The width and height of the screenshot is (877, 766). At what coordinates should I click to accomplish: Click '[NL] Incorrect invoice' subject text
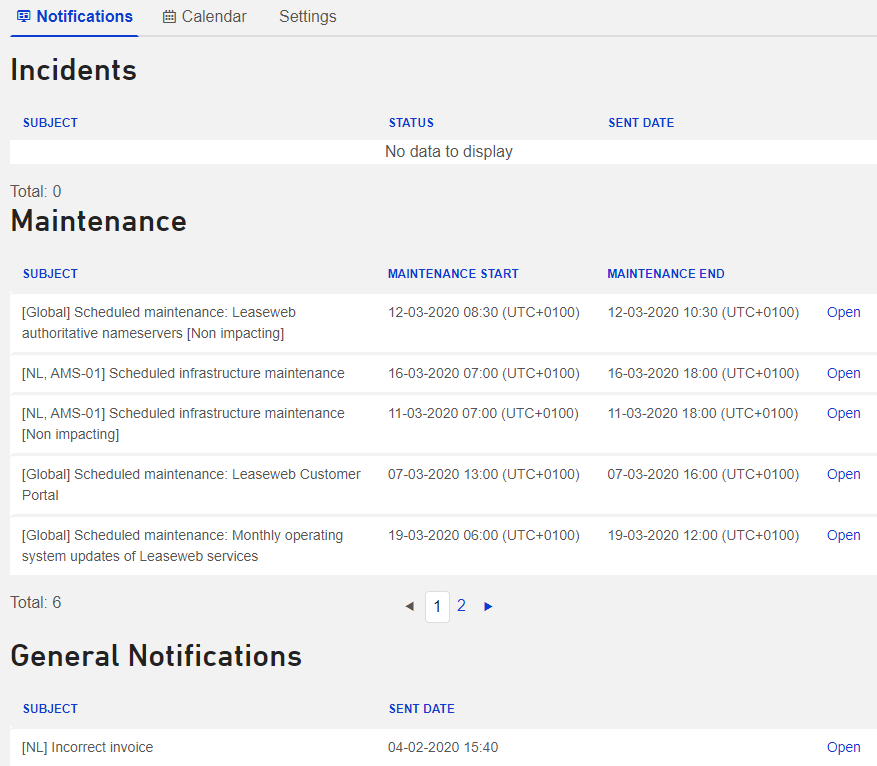click(87, 747)
